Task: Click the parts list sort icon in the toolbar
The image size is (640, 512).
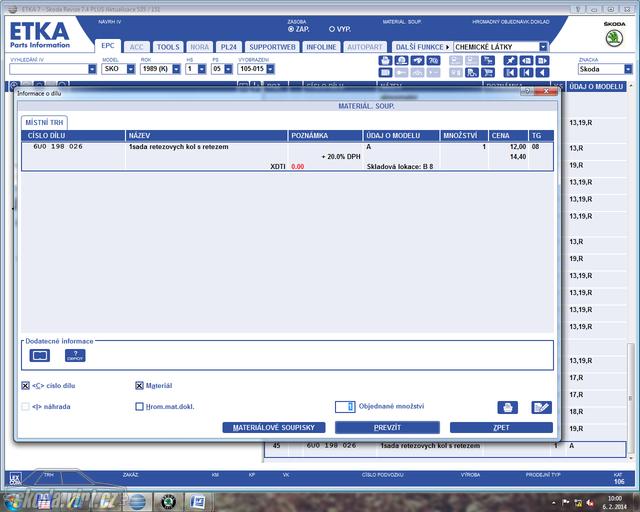Action: [488, 61]
